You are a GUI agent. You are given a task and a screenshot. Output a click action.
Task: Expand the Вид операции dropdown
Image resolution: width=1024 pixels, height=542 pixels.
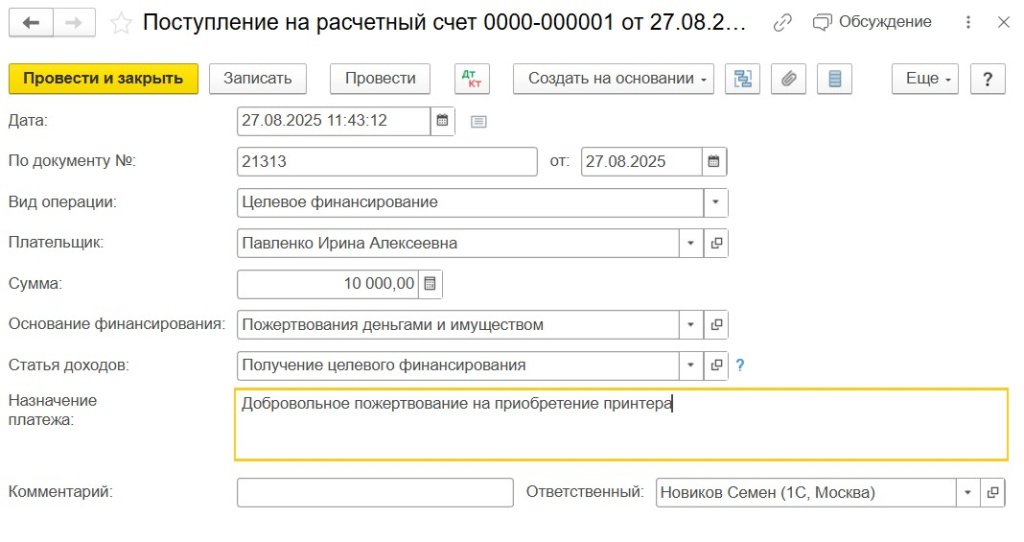tap(716, 203)
